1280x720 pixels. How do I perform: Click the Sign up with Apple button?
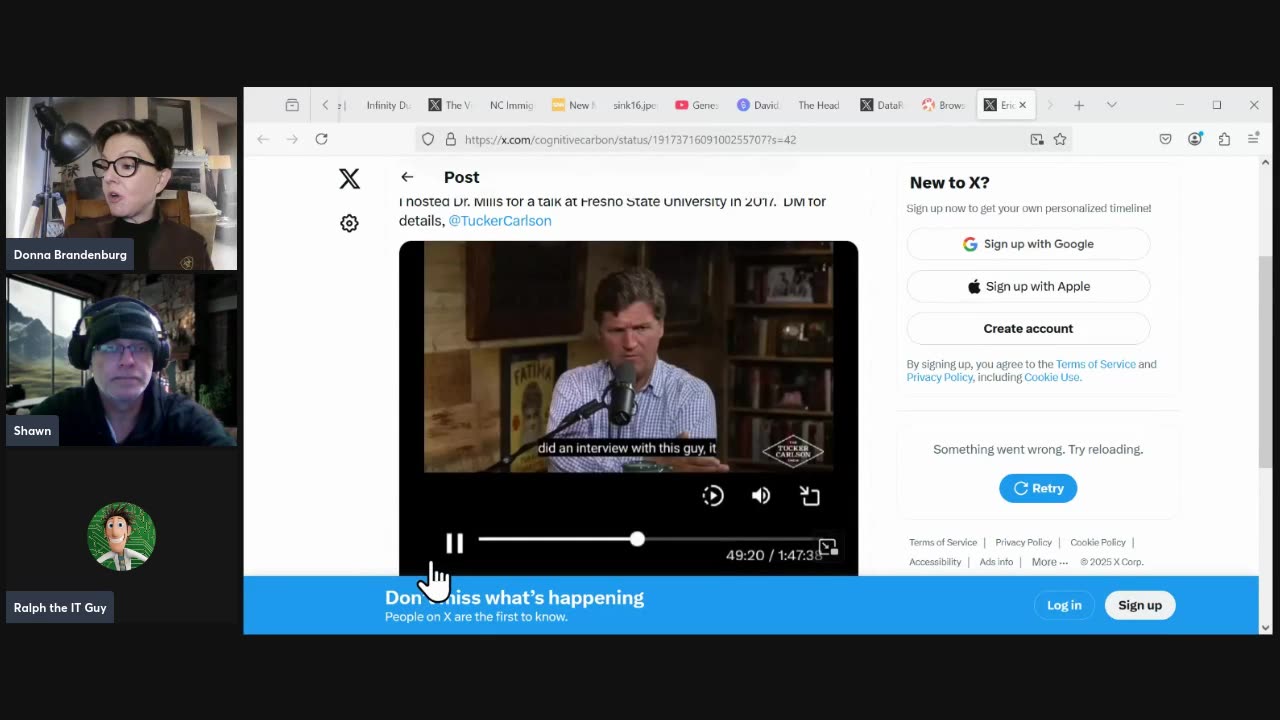[x=1028, y=286]
